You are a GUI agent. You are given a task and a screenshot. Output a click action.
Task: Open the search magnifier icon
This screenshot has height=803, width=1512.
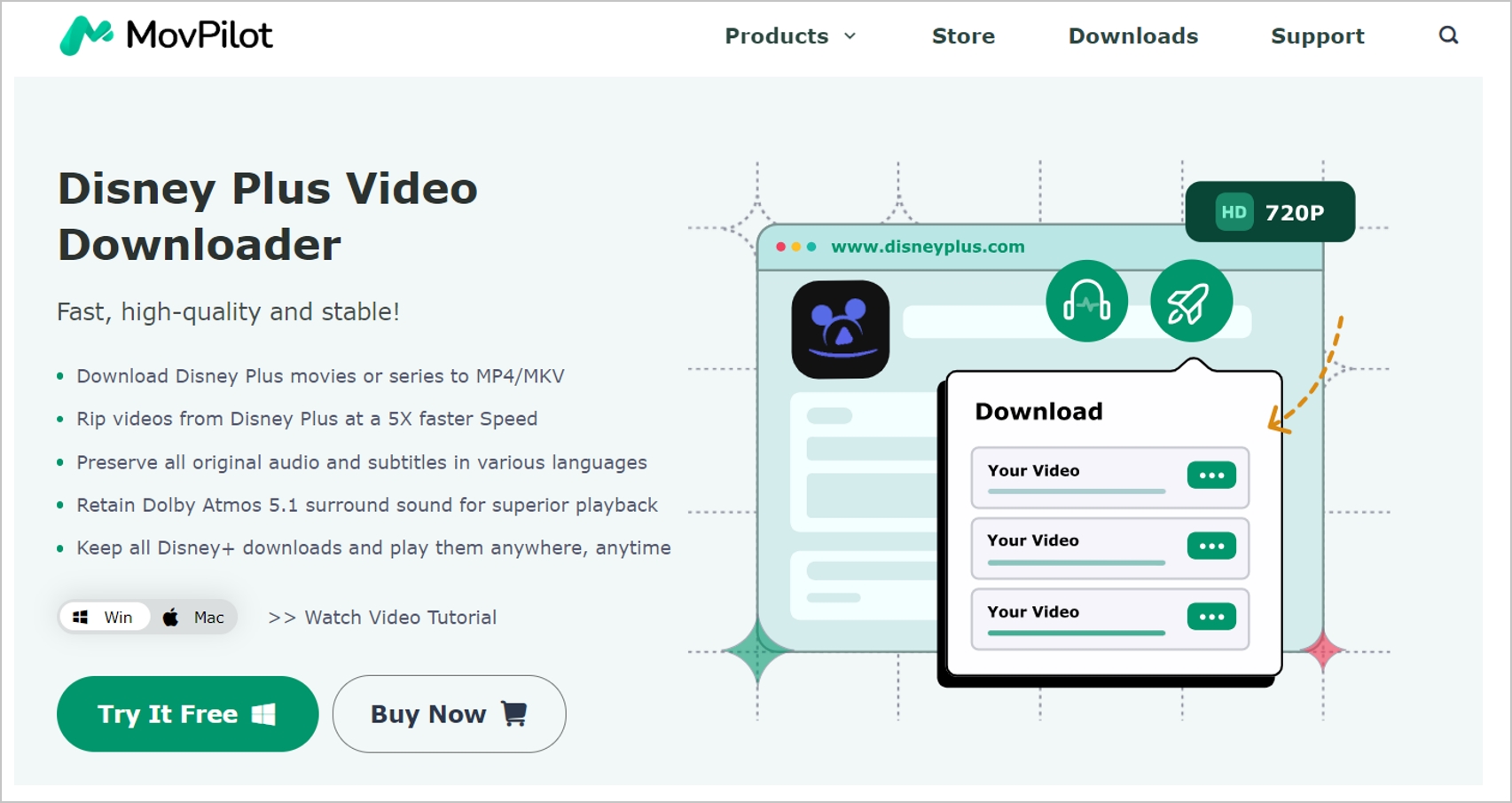point(1448,35)
